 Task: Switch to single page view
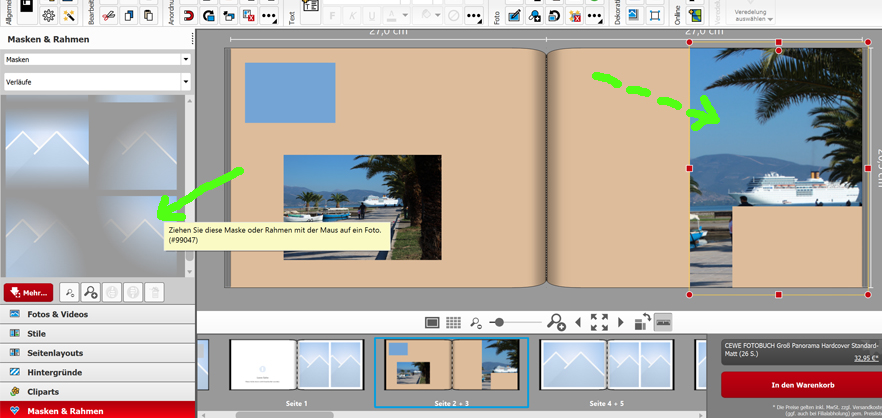[x=432, y=323]
